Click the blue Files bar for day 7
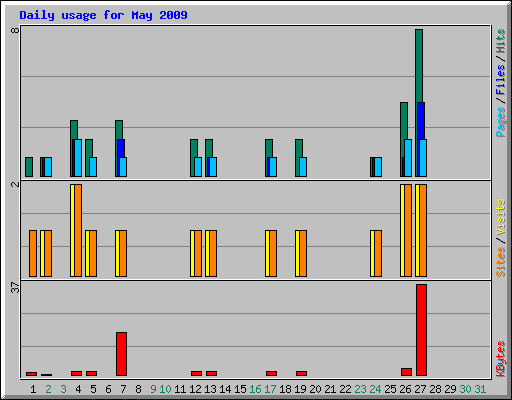Screen dimensions: 512x400 [121, 148]
